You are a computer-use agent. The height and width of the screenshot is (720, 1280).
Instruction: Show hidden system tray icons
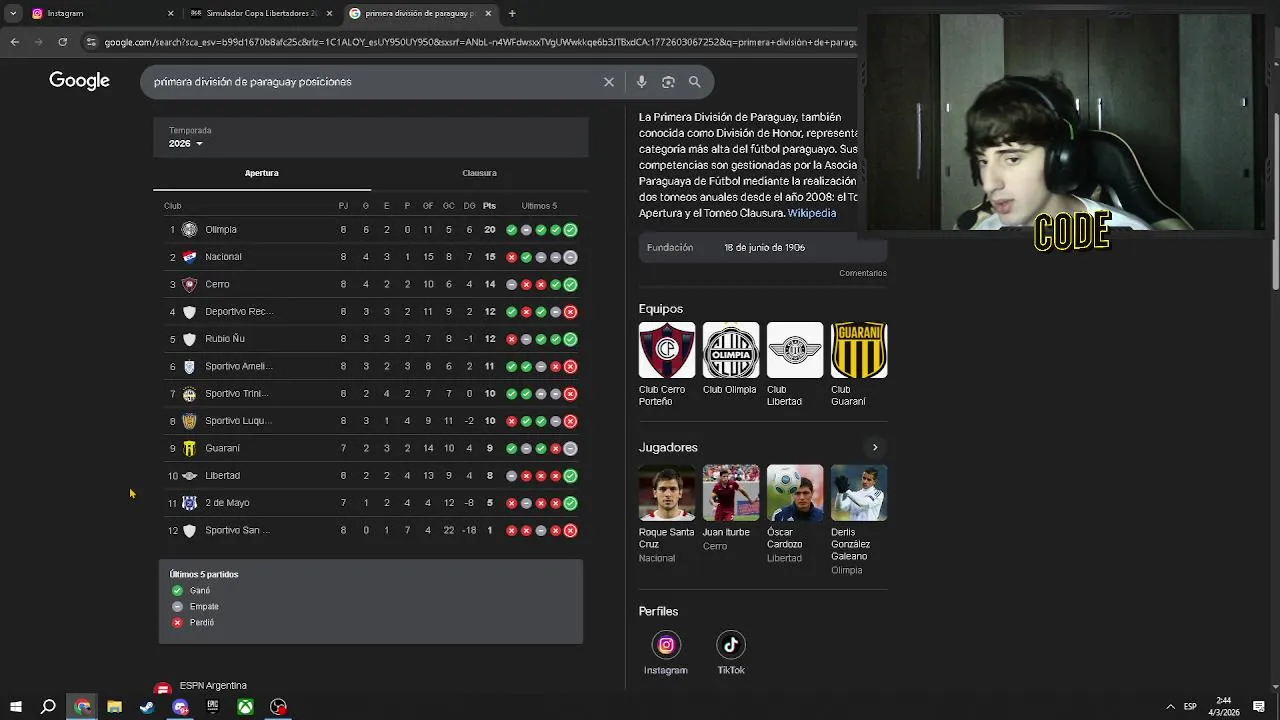1171,707
